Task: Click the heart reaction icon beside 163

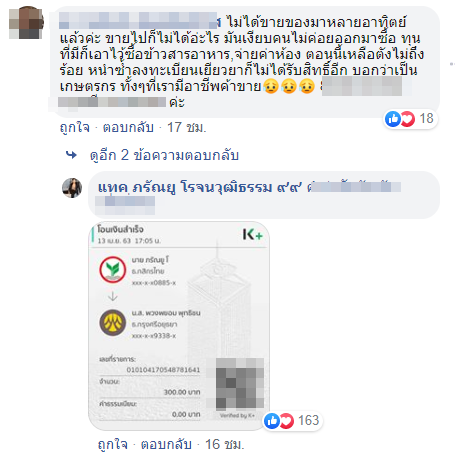Action: tap(286, 421)
